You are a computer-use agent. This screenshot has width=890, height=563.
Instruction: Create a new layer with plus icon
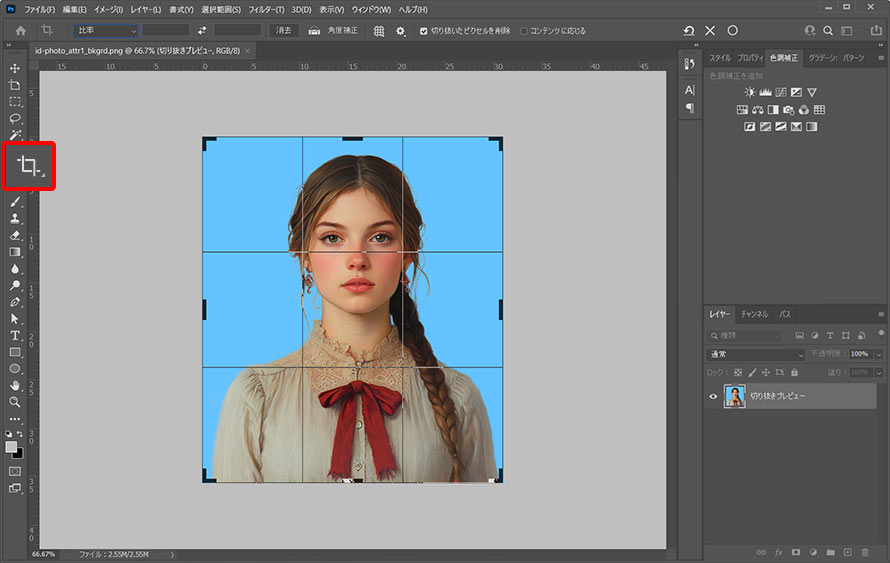(x=847, y=552)
